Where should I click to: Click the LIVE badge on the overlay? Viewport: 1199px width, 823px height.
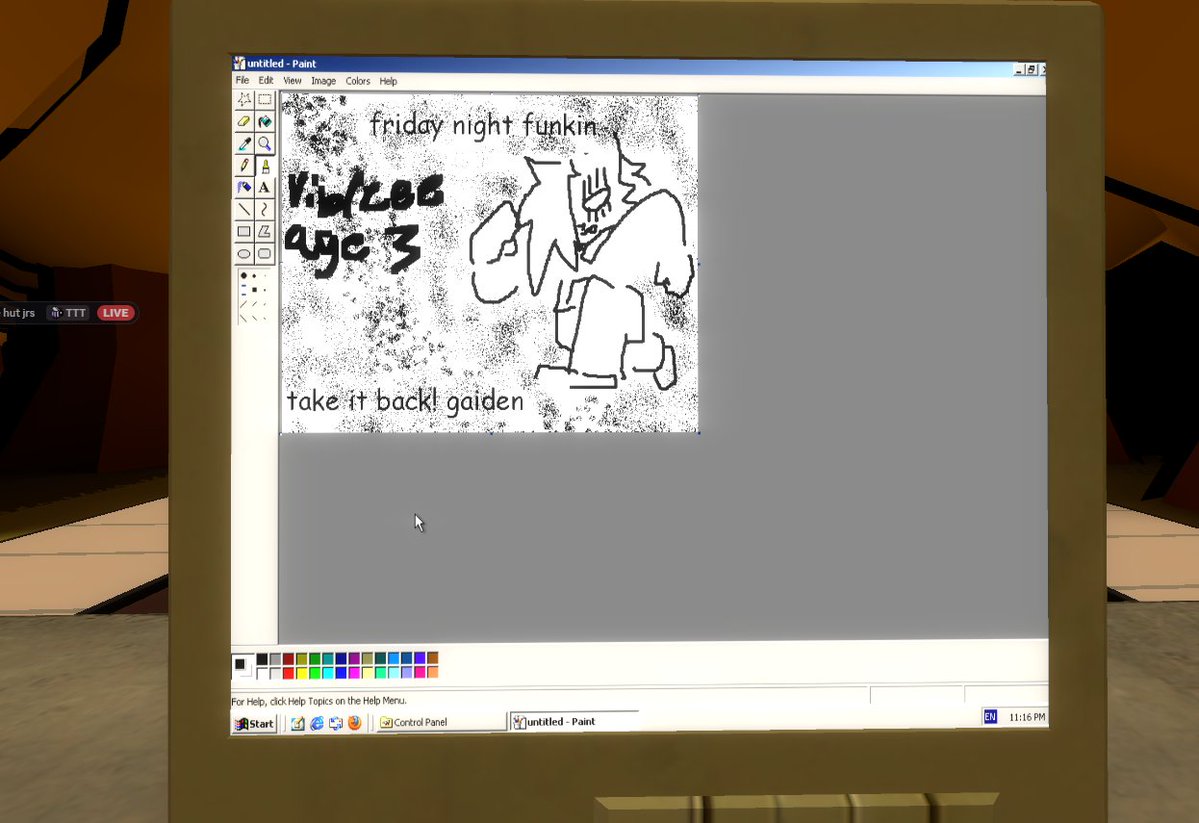[x=115, y=313]
